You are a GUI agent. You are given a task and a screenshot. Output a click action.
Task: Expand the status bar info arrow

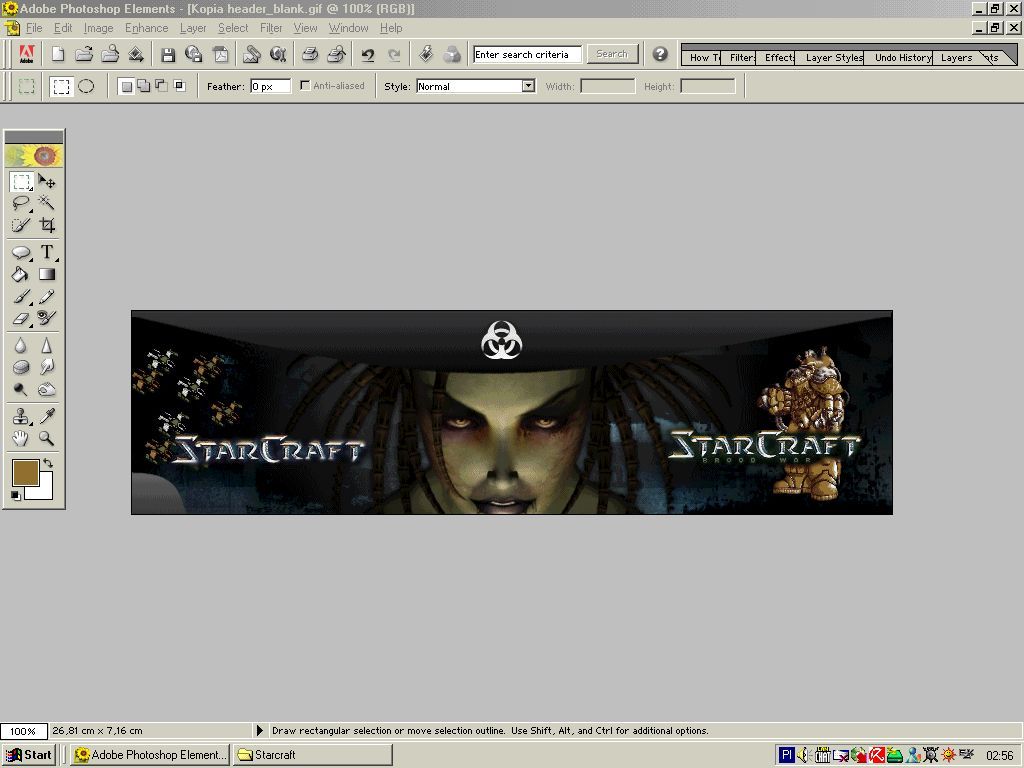click(261, 731)
